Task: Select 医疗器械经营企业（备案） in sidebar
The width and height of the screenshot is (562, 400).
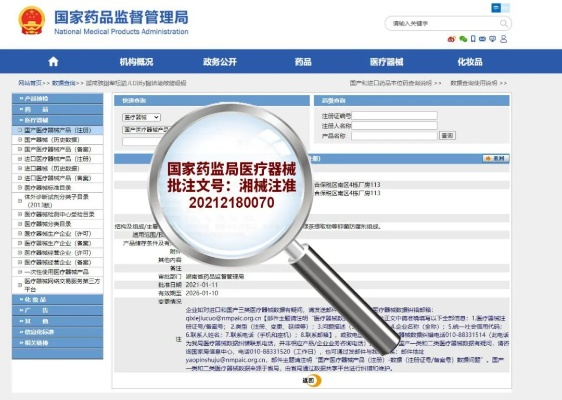Action: click(57, 262)
